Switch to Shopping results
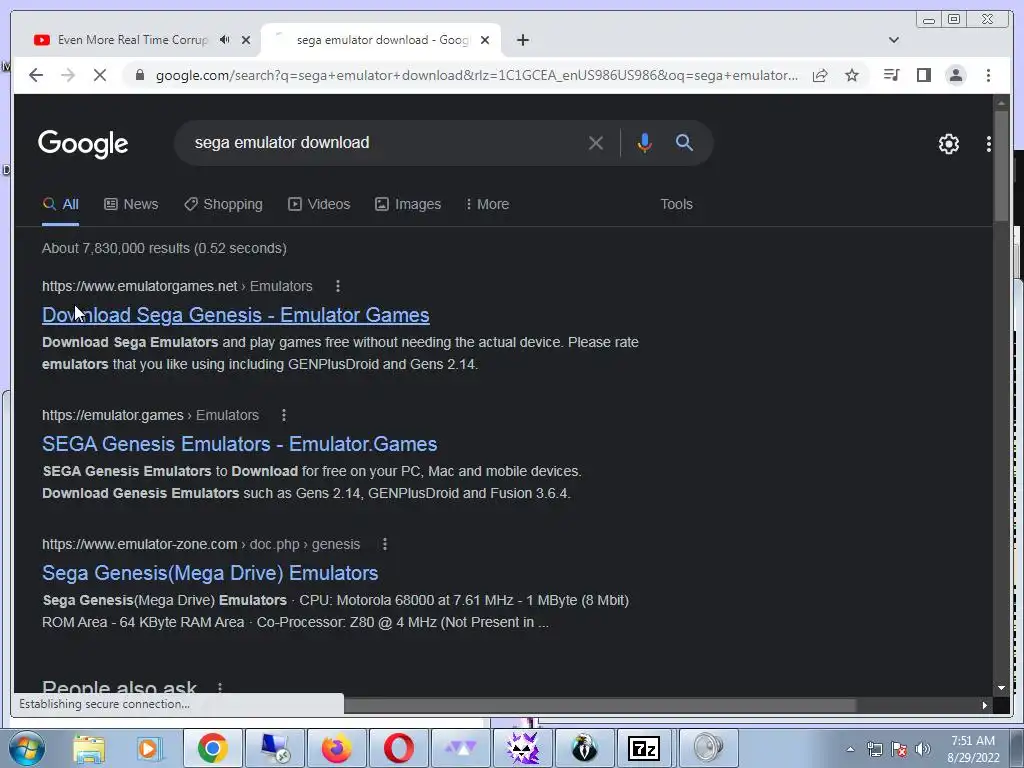This screenshot has width=1024, height=768. click(x=223, y=204)
